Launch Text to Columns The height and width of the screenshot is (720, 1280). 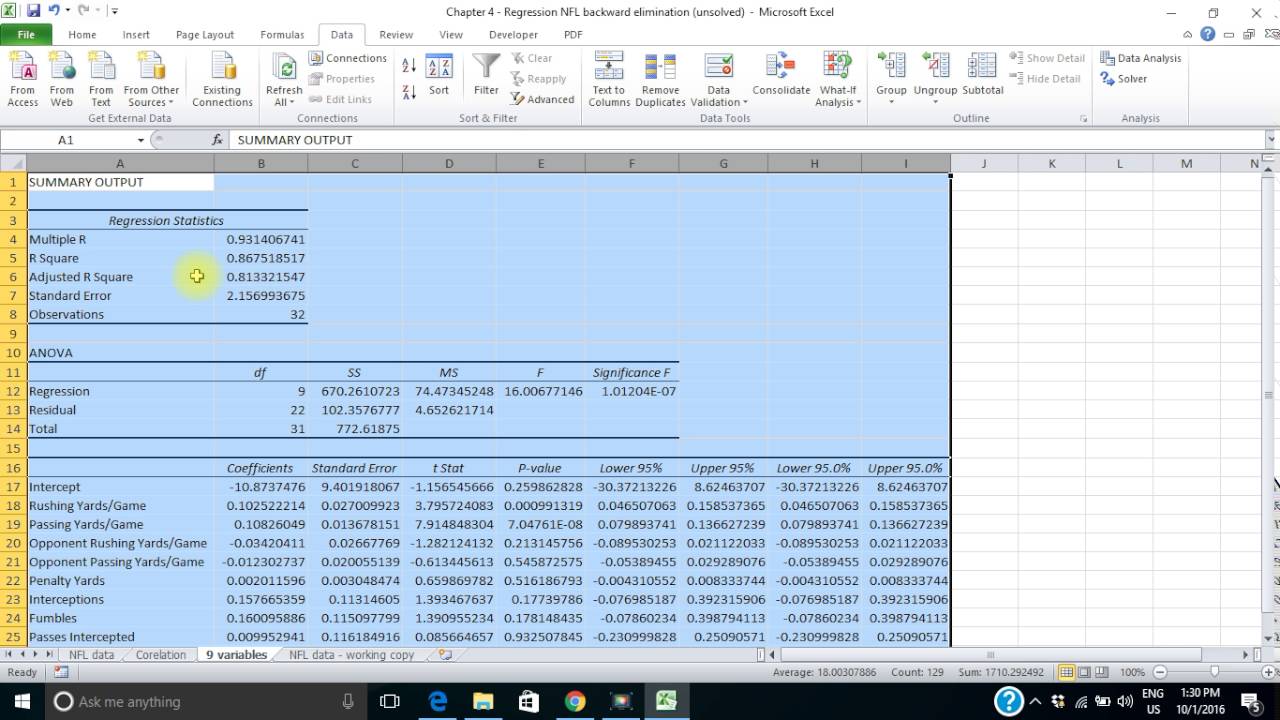pyautogui.click(x=609, y=79)
